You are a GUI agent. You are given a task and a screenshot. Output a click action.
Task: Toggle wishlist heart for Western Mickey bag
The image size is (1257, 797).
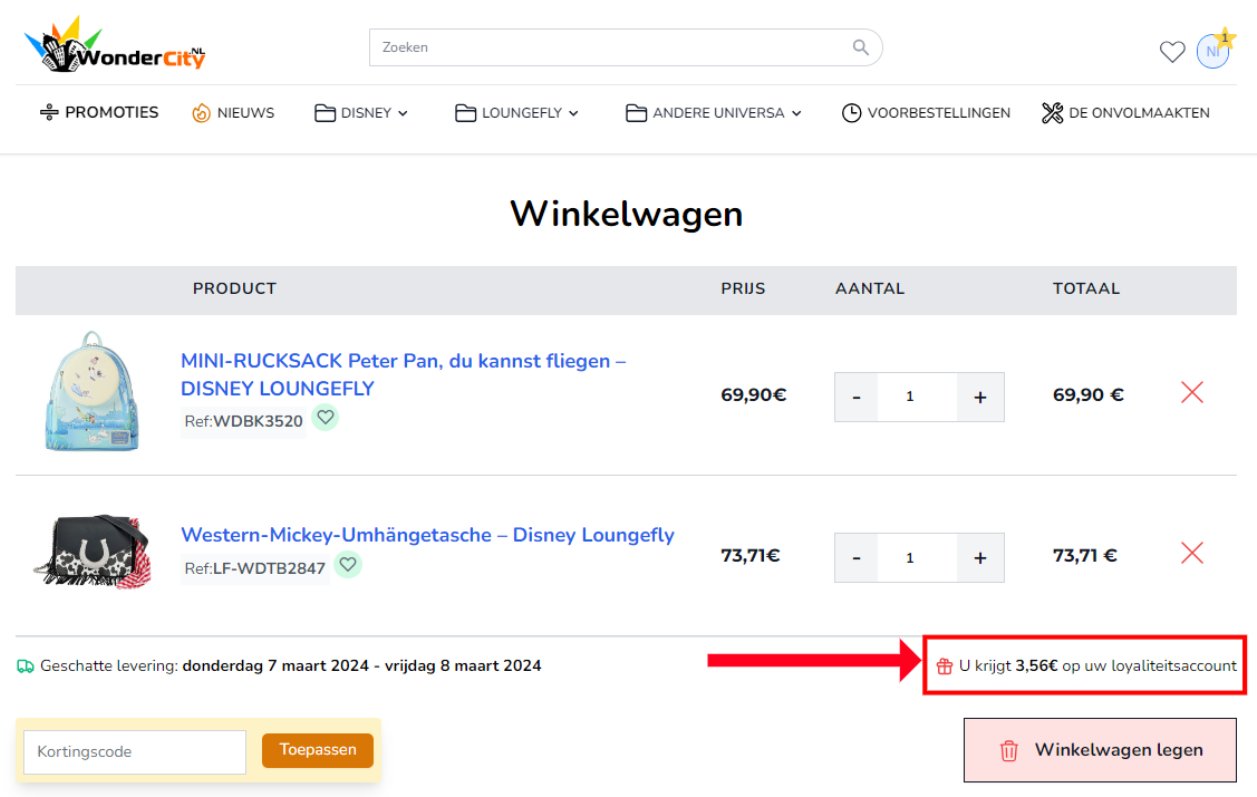[x=348, y=565]
